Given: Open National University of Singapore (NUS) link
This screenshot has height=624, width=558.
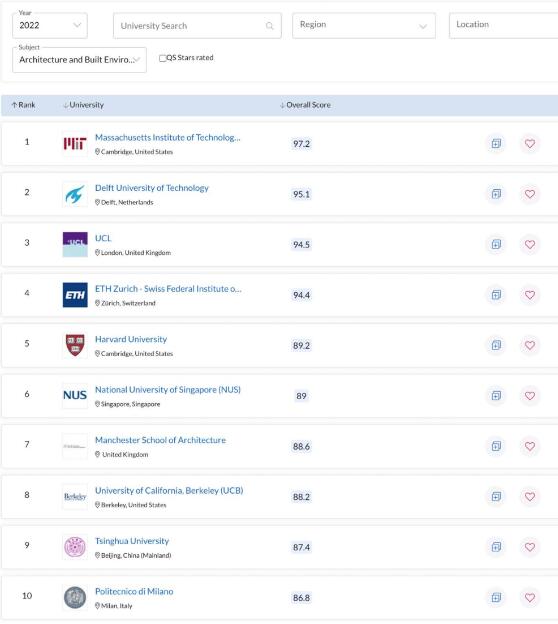Looking at the screenshot, I should coord(168,390).
